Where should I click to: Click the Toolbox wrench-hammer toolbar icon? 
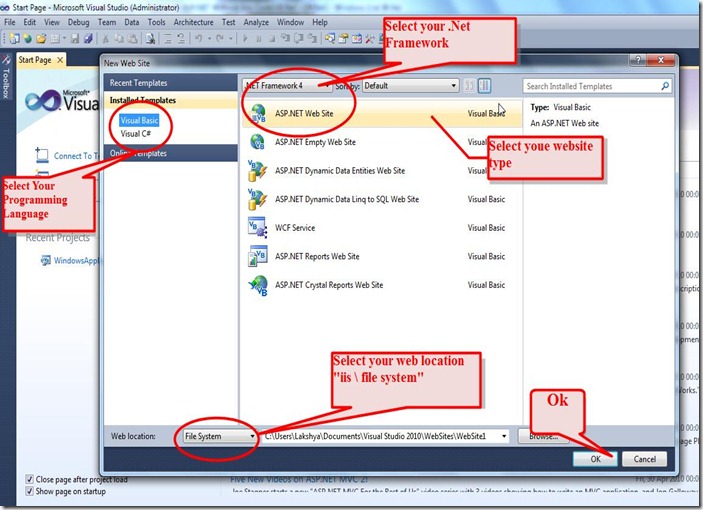370,39
